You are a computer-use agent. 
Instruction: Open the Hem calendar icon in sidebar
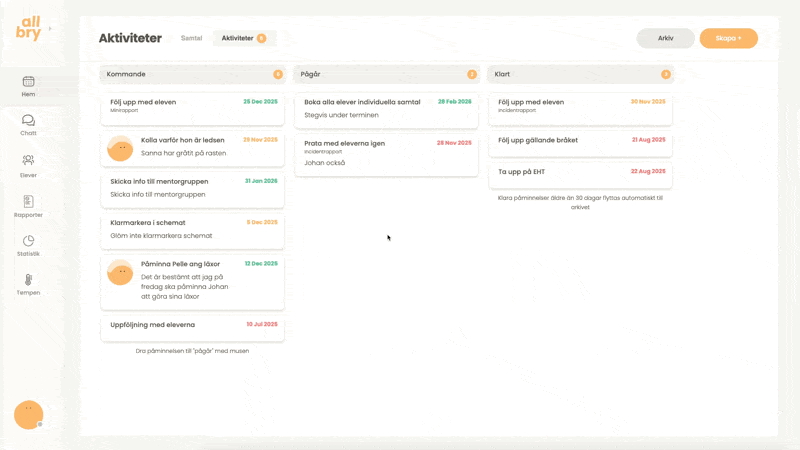[28, 82]
